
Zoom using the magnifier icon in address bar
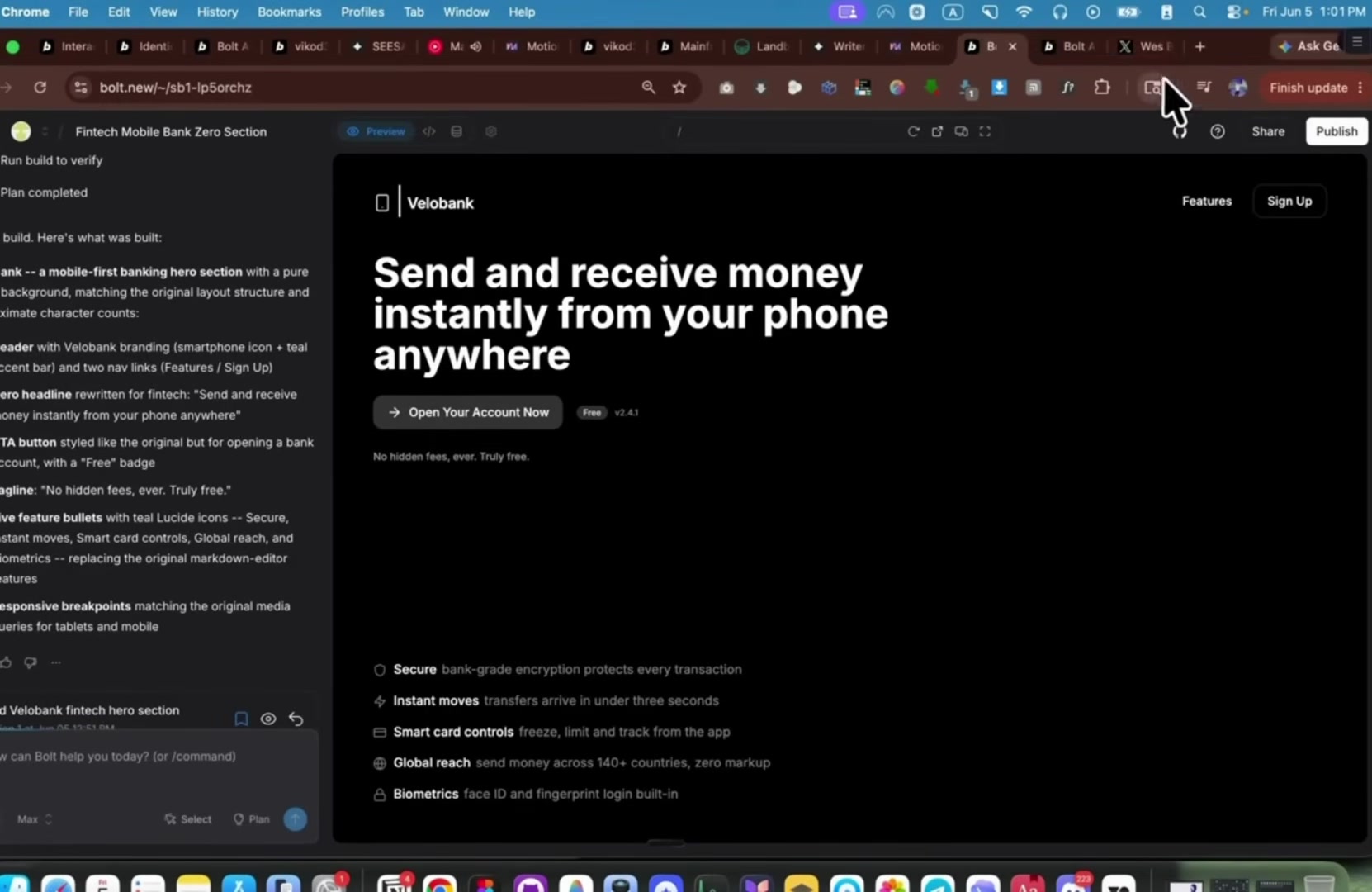[x=648, y=88]
